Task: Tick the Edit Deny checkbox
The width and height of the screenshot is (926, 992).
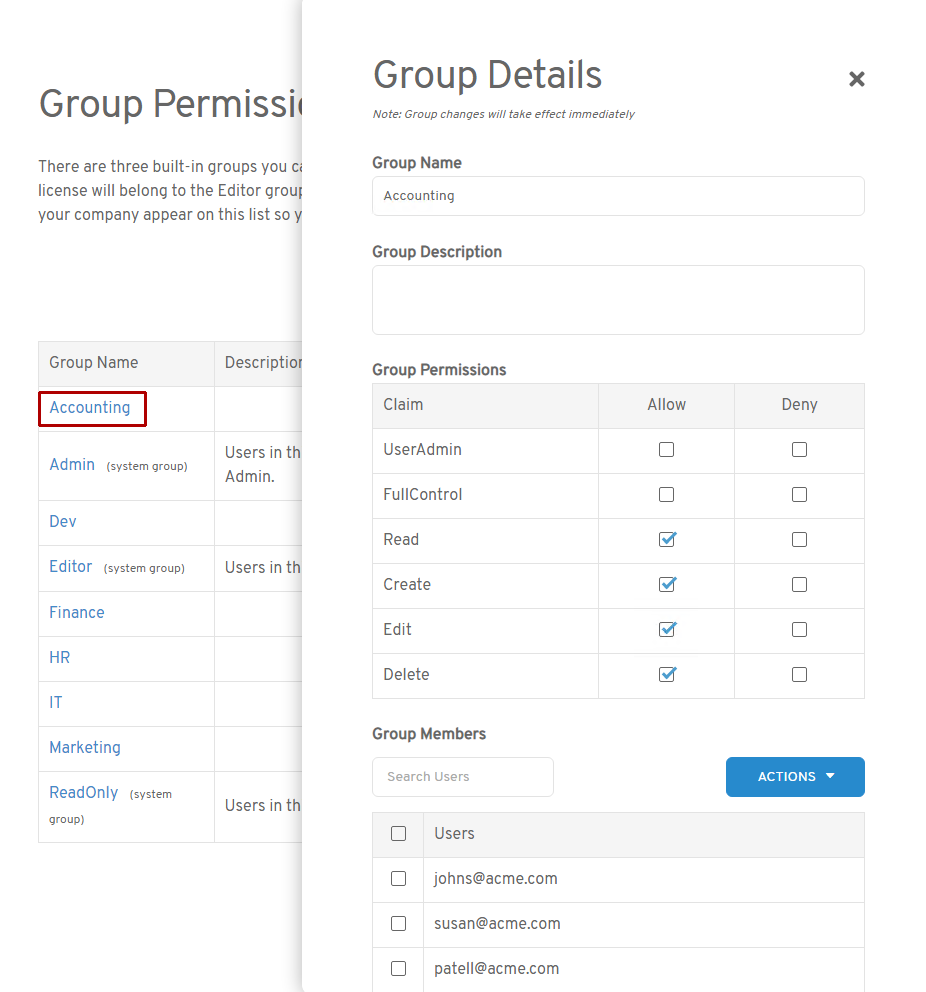Action: tap(799, 630)
